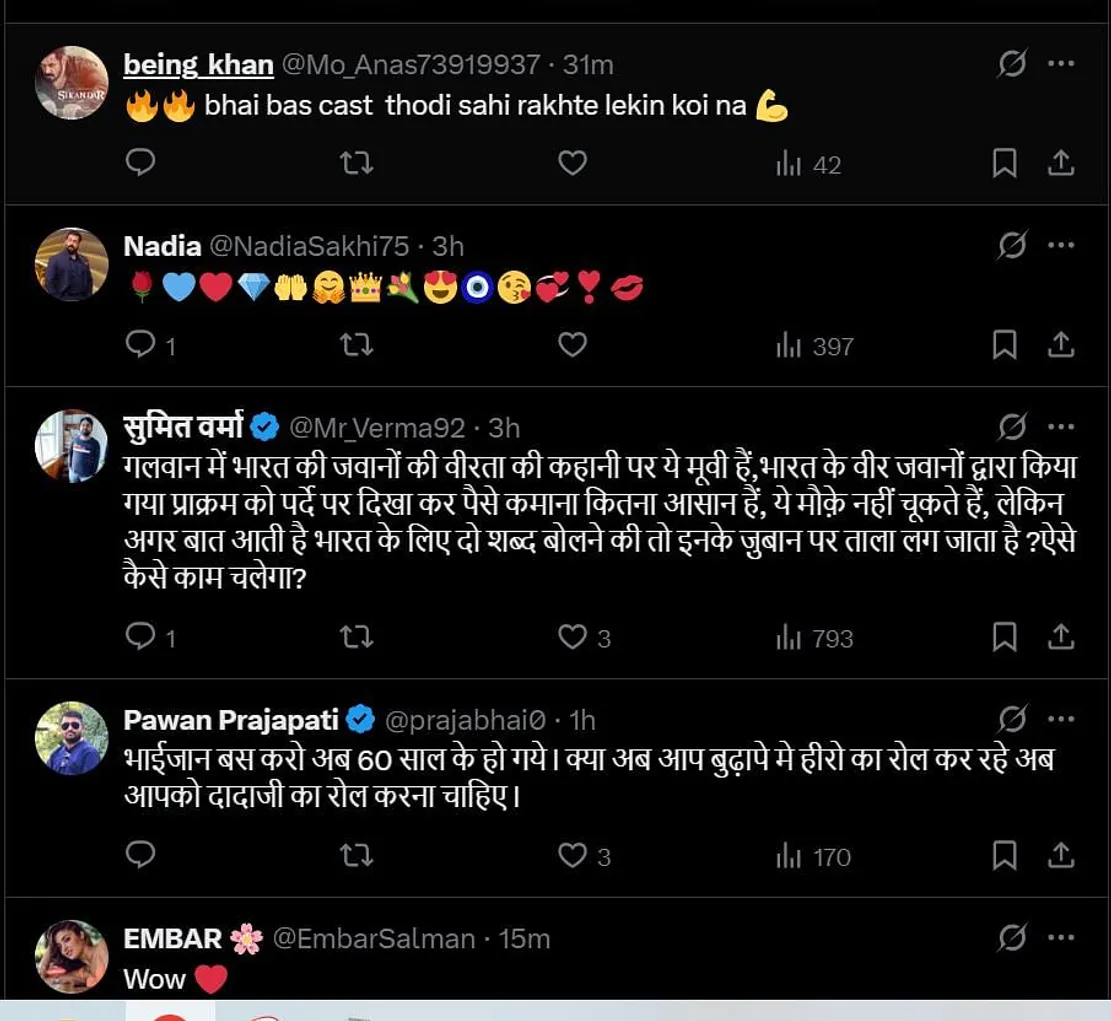Bookmark Pawan Prajapati's tweet
The image size is (1111, 1021).
point(1005,856)
